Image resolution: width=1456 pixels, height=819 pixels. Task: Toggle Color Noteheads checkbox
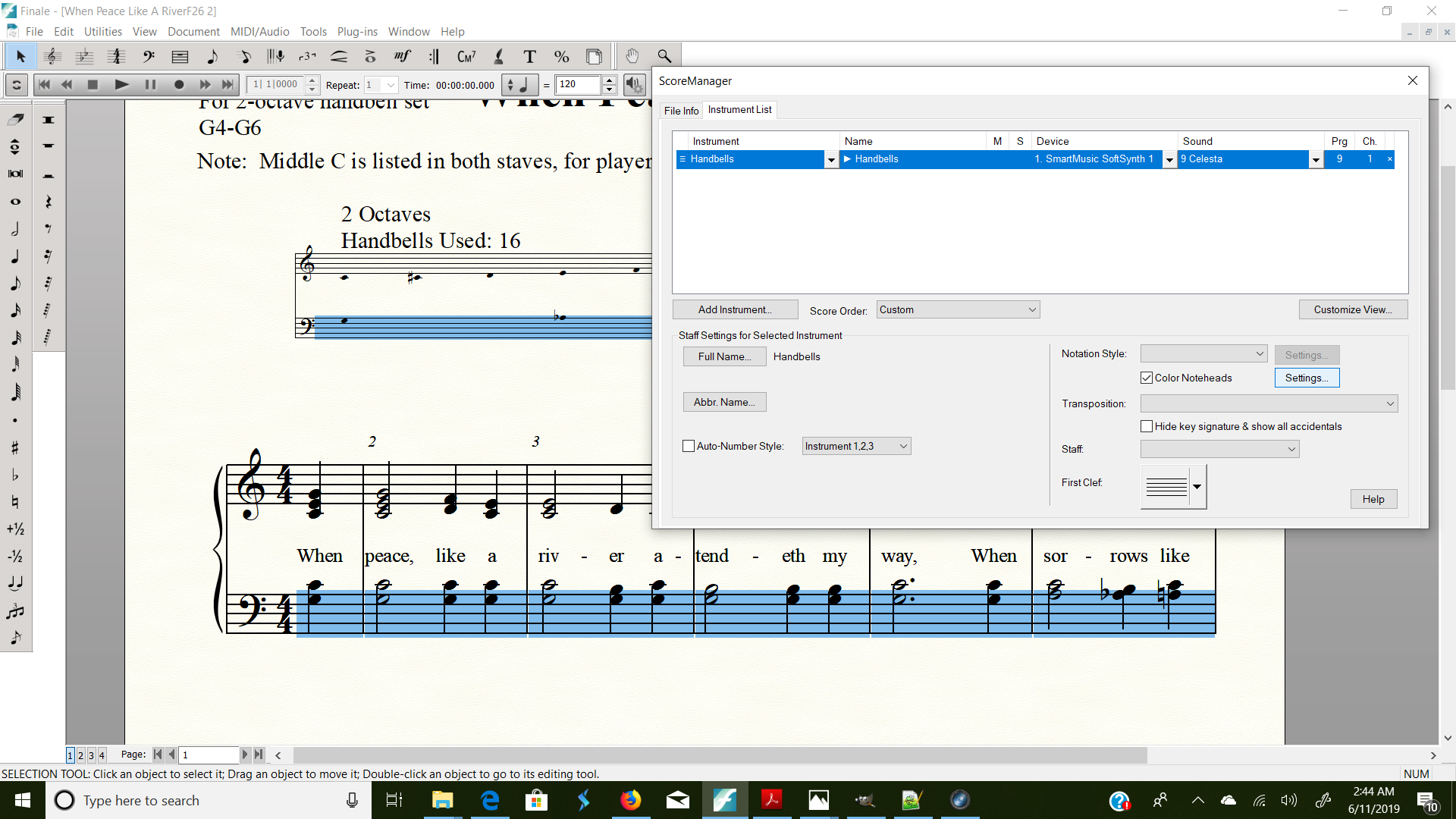coord(1147,378)
